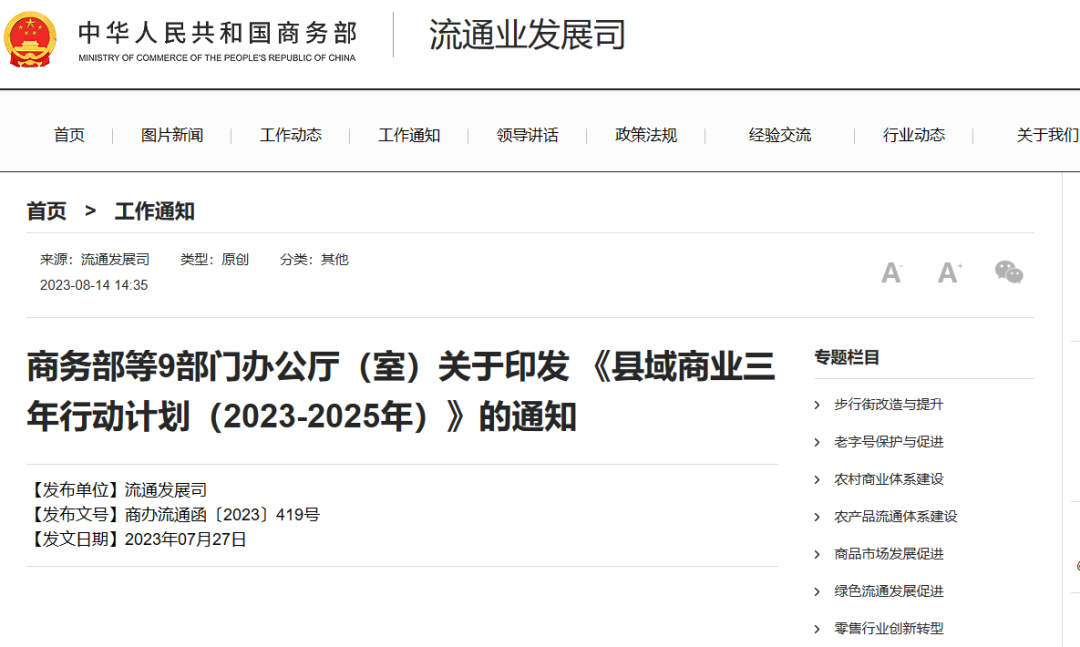The image size is (1080, 647).
Task: Open the 农产品流通体系建设 topic link
Action: tap(895, 516)
